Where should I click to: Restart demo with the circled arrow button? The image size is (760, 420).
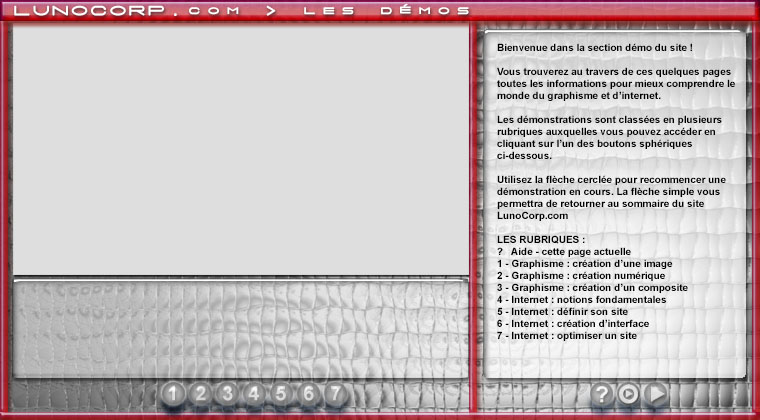click(629, 394)
